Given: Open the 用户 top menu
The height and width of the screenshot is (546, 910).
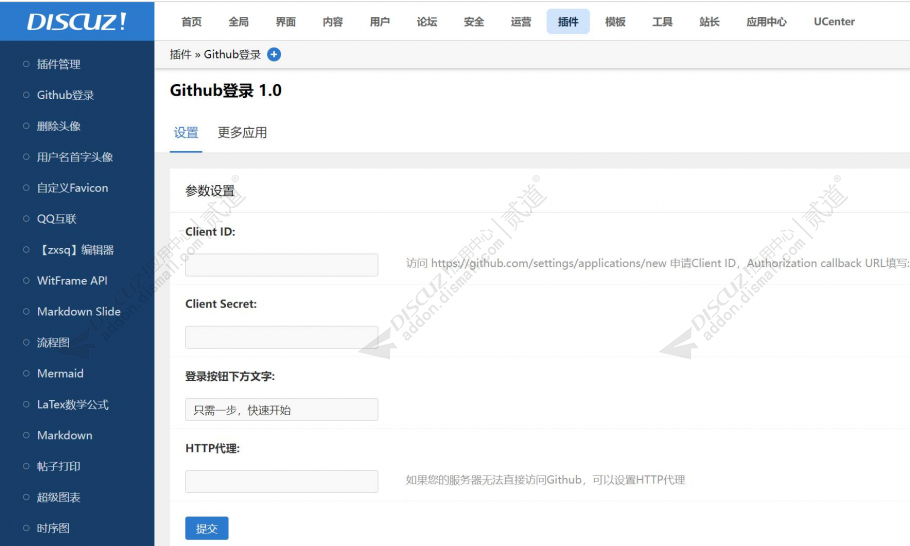Looking at the screenshot, I should click(380, 21).
